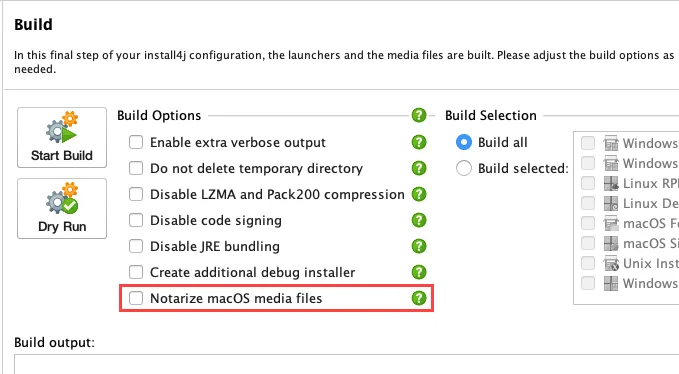Toggle Disable code signing checkbox
Viewport: 679px width, 374px height.
(136, 220)
